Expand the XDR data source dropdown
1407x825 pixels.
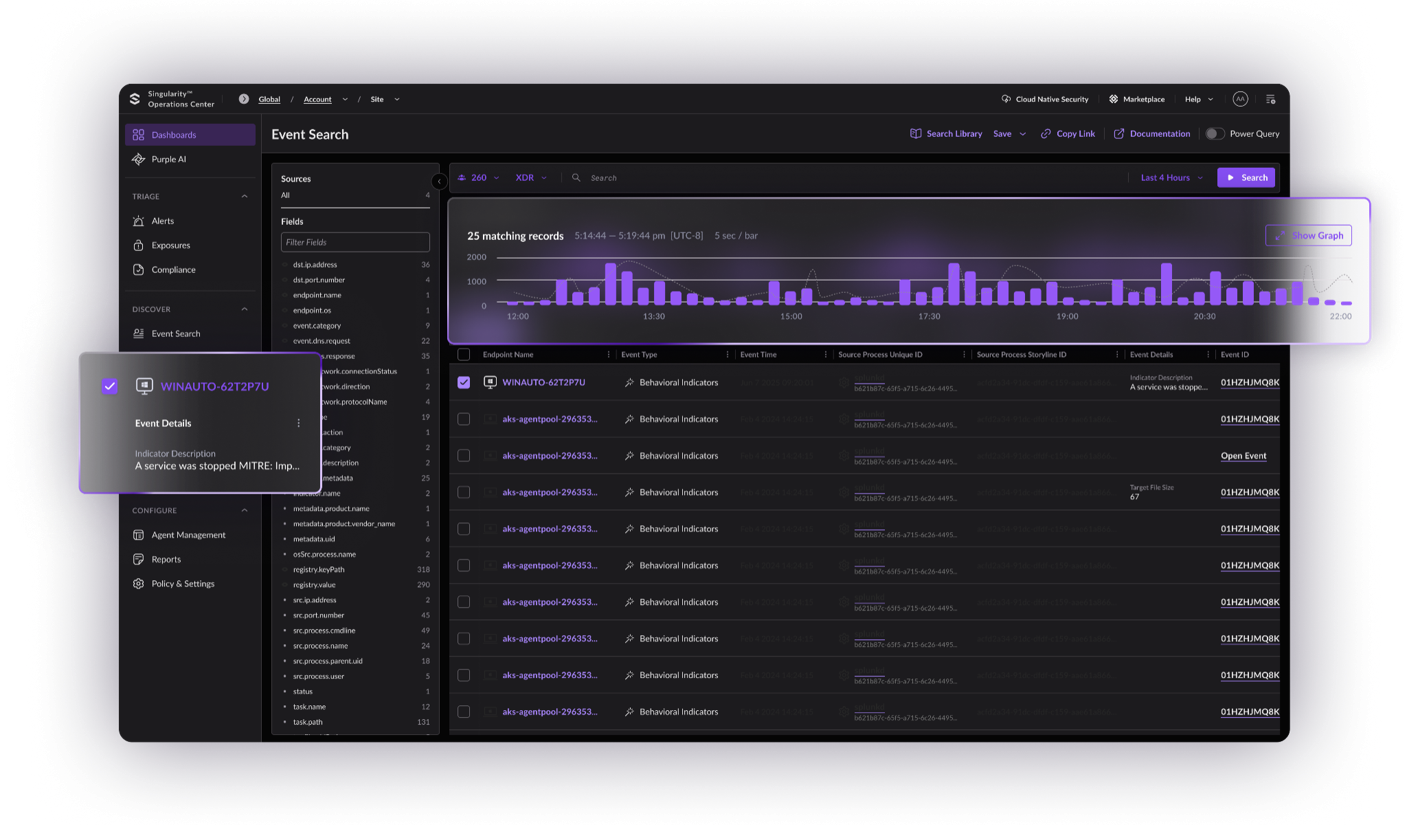coord(530,178)
